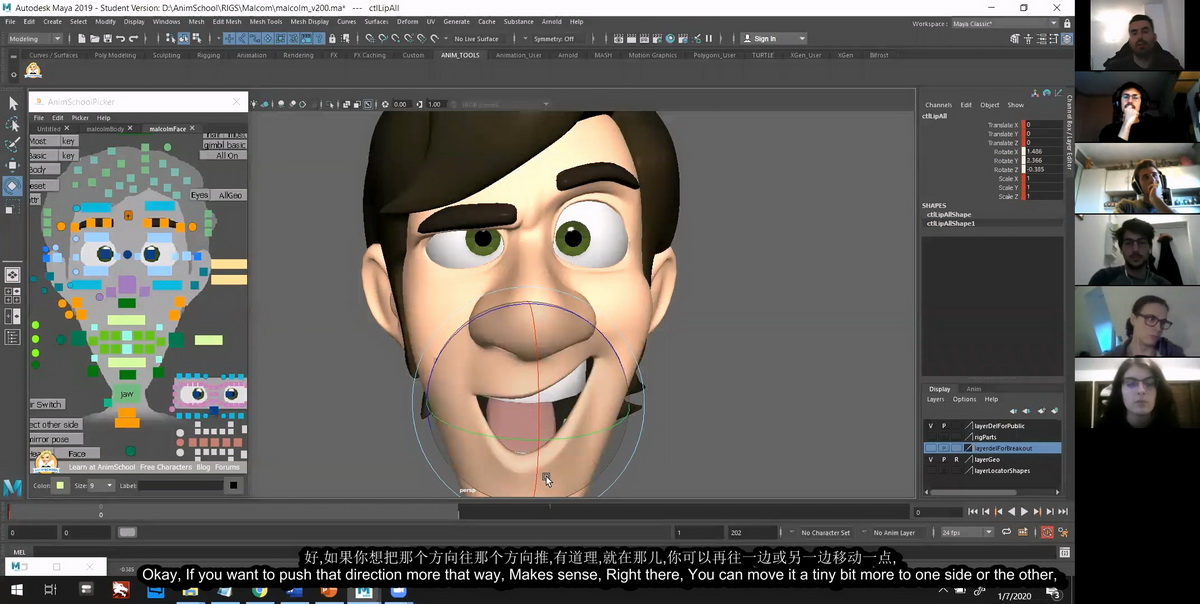Click the picker Color swatch
The image size is (1200, 604).
[x=60, y=486]
